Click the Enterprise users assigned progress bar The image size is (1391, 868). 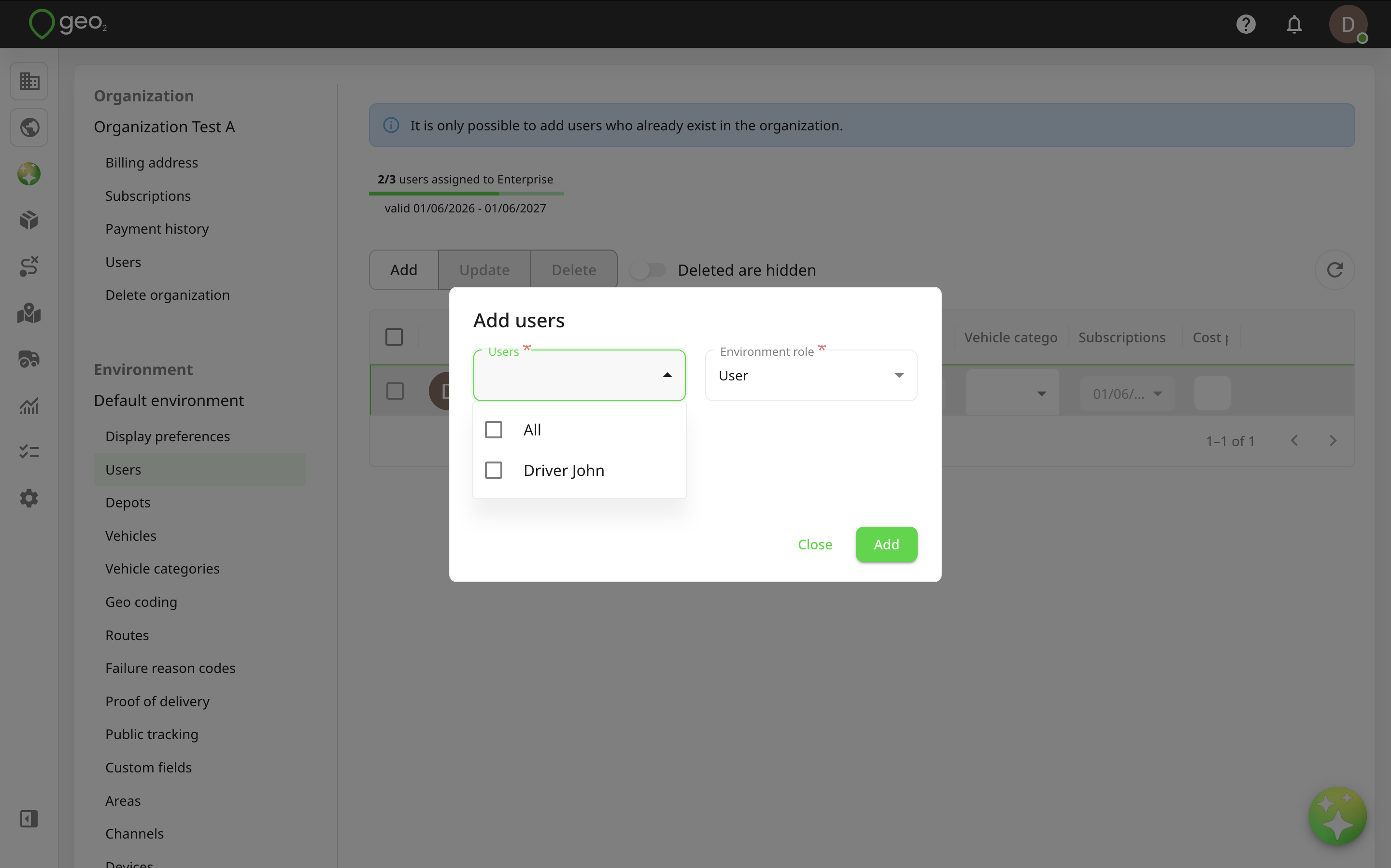pos(466,194)
